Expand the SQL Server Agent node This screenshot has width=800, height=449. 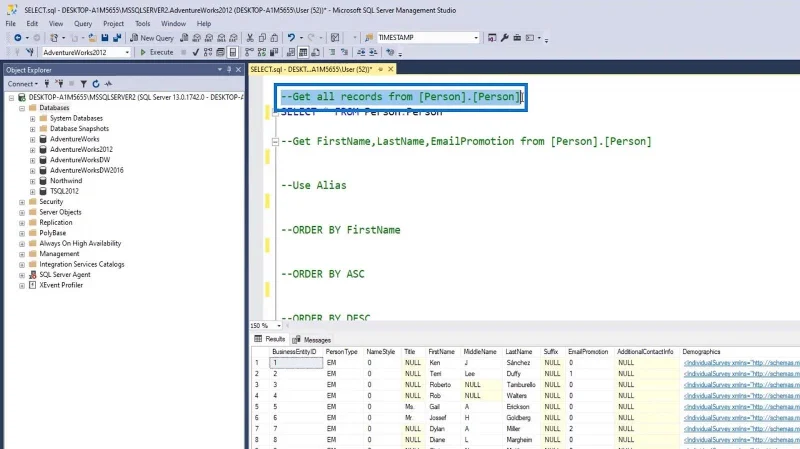pos(22,275)
